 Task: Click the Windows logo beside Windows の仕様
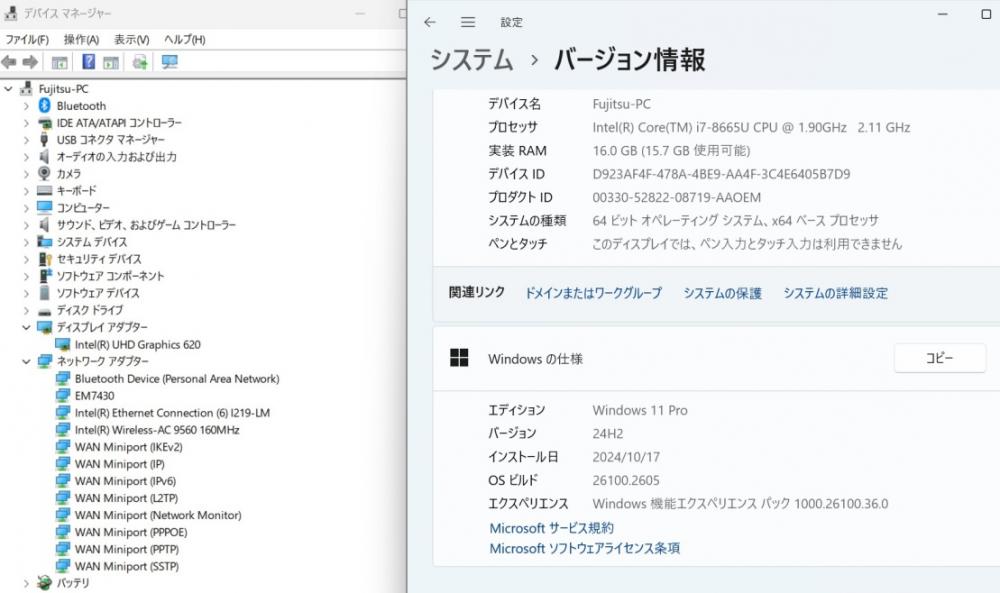459,358
